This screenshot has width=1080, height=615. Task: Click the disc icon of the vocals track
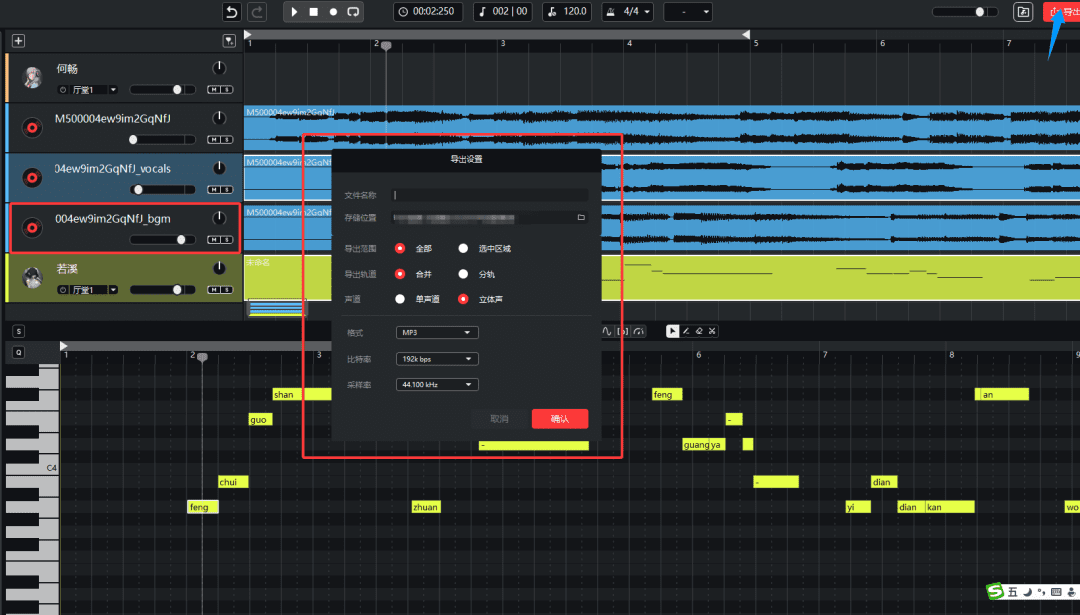(32, 178)
